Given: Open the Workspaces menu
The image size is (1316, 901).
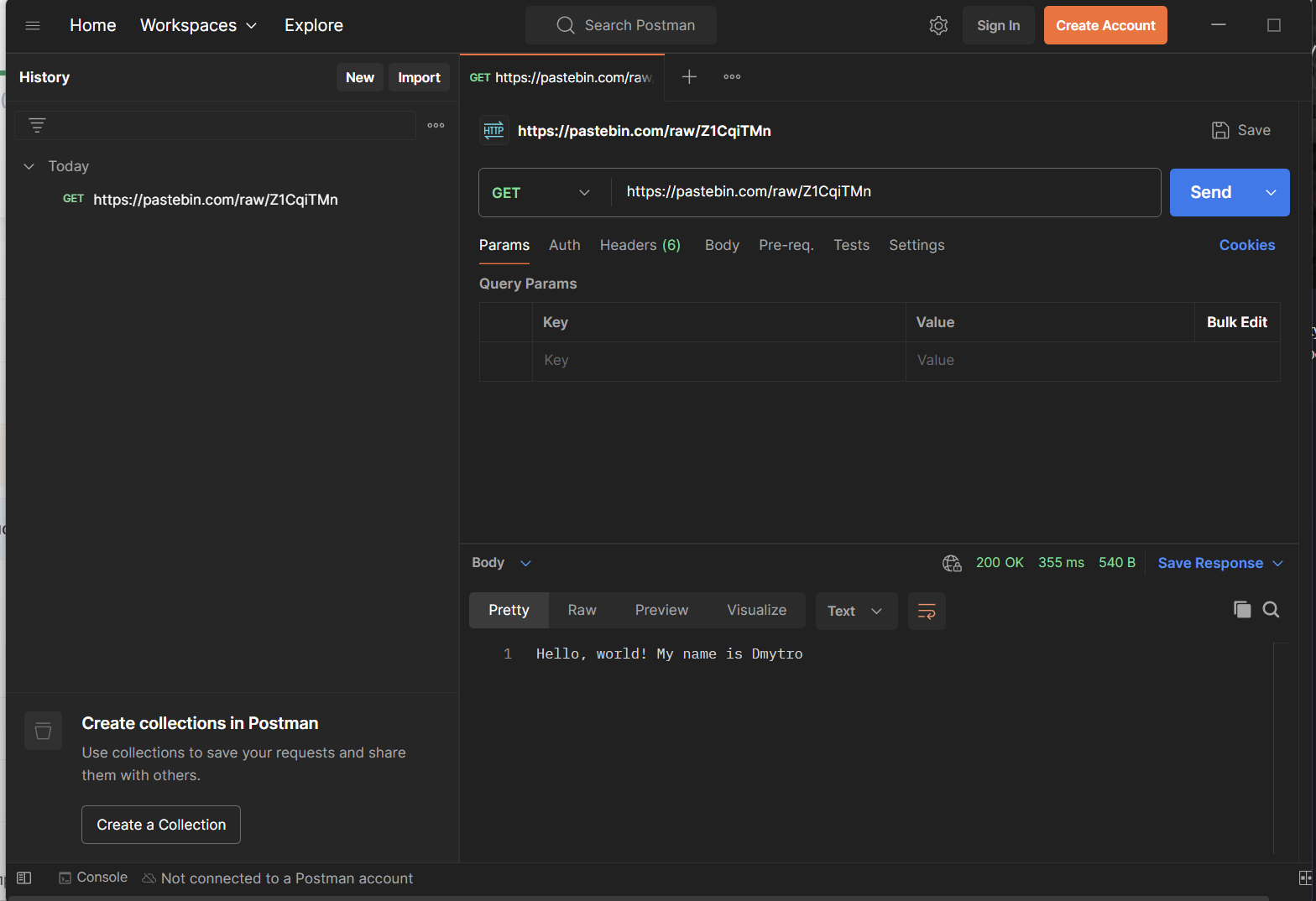Looking at the screenshot, I should [x=198, y=25].
